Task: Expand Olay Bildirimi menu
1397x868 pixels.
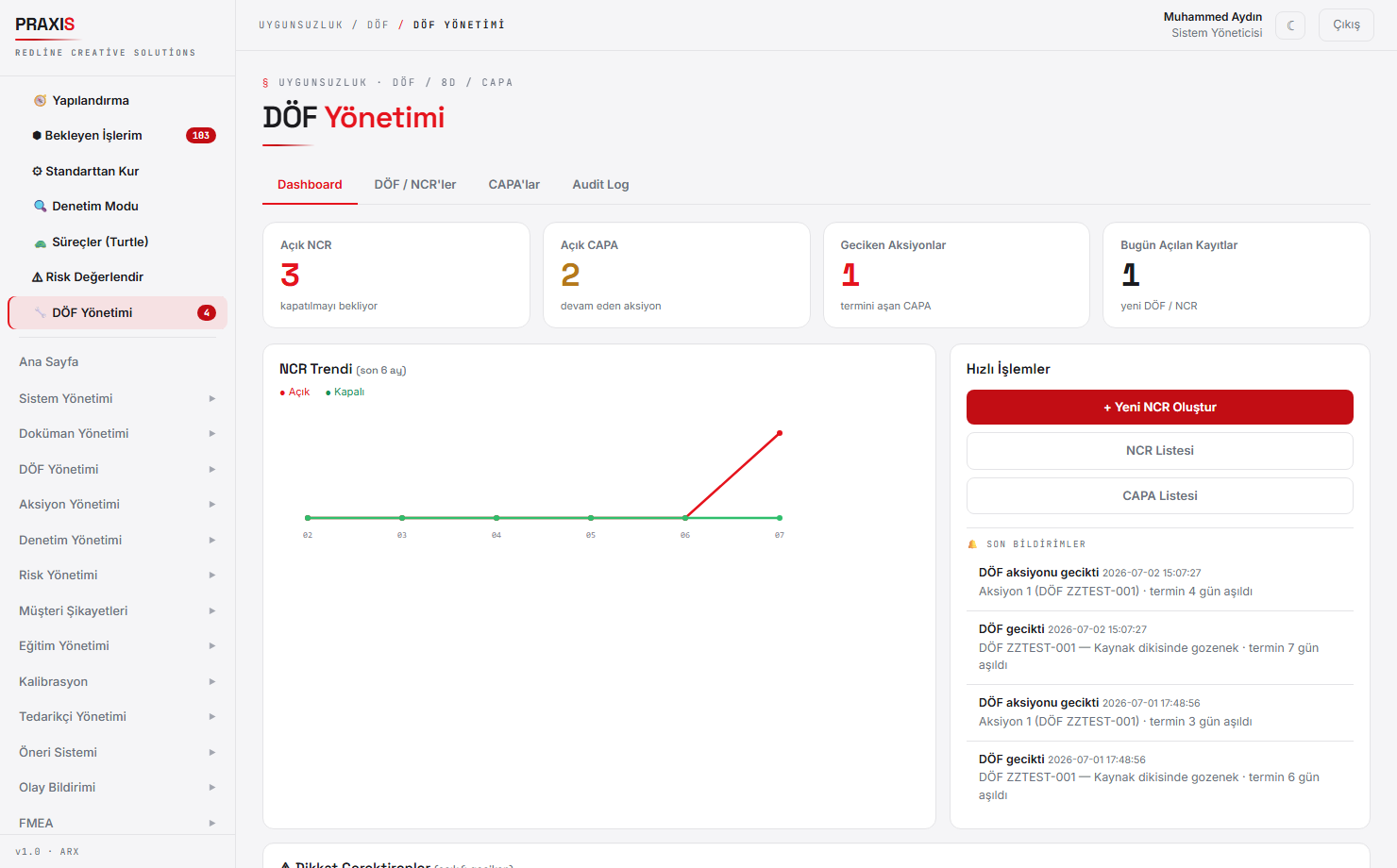Action: [117, 788]
